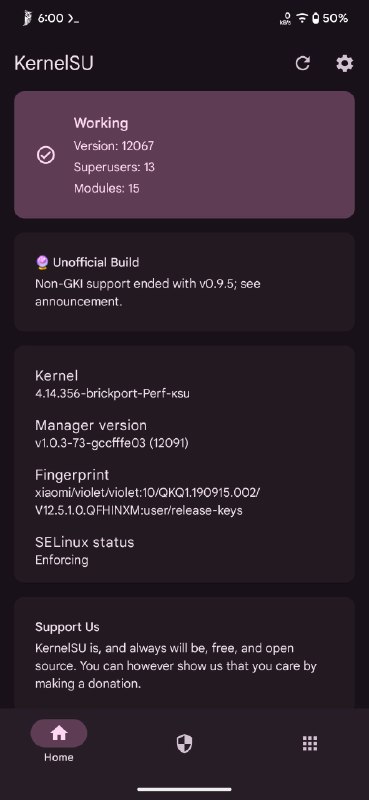
Task: Tap the Kernel version entry
Action: (x=112, y=384)
